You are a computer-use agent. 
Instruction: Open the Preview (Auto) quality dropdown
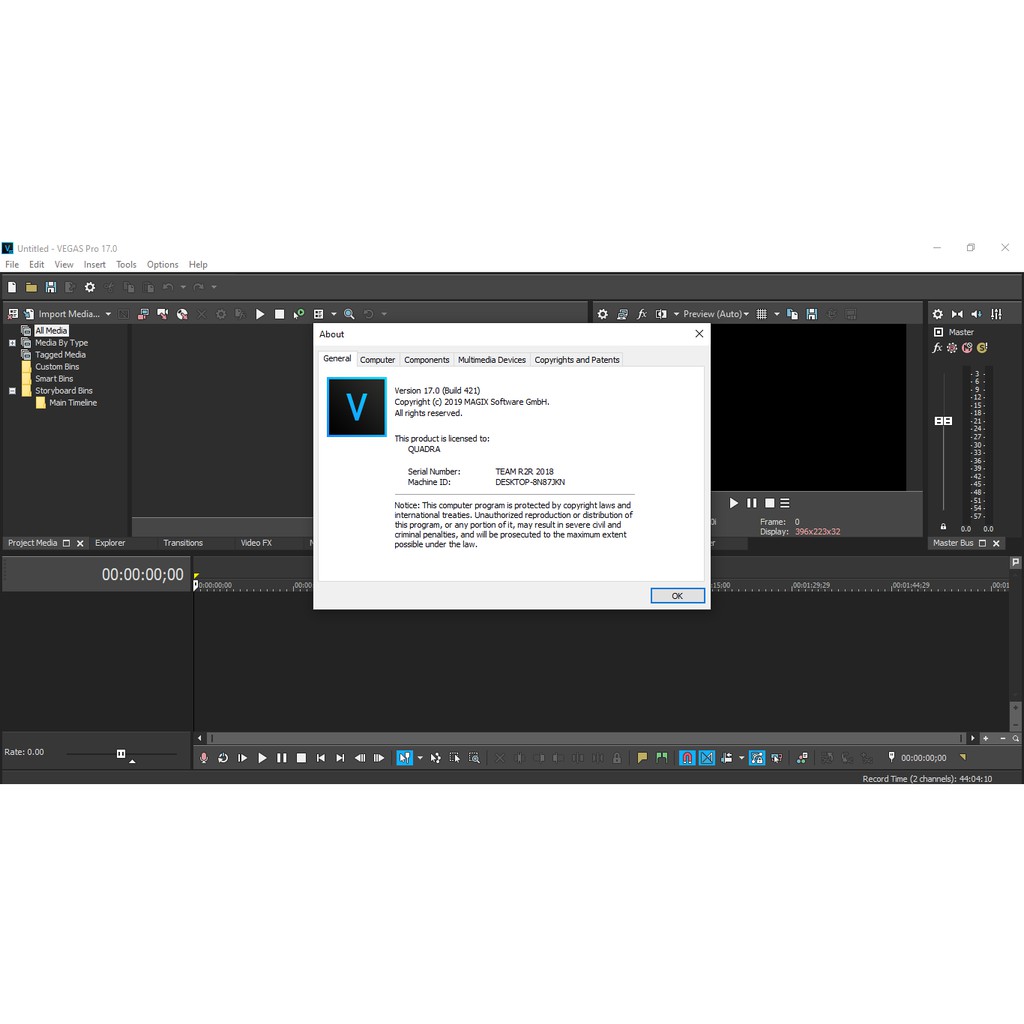coord(716,314)
